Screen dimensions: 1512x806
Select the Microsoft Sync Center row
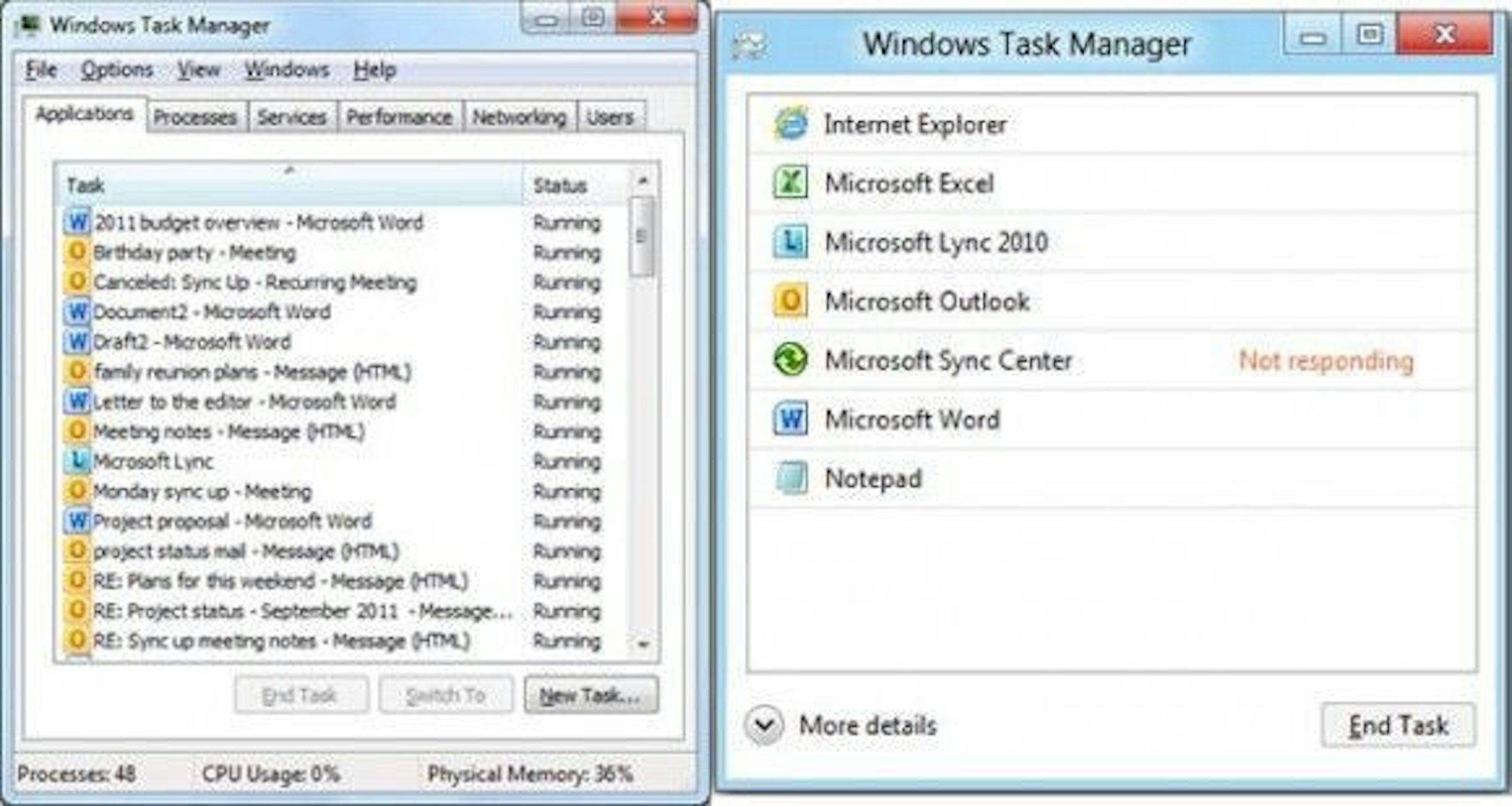(1112, 360)
